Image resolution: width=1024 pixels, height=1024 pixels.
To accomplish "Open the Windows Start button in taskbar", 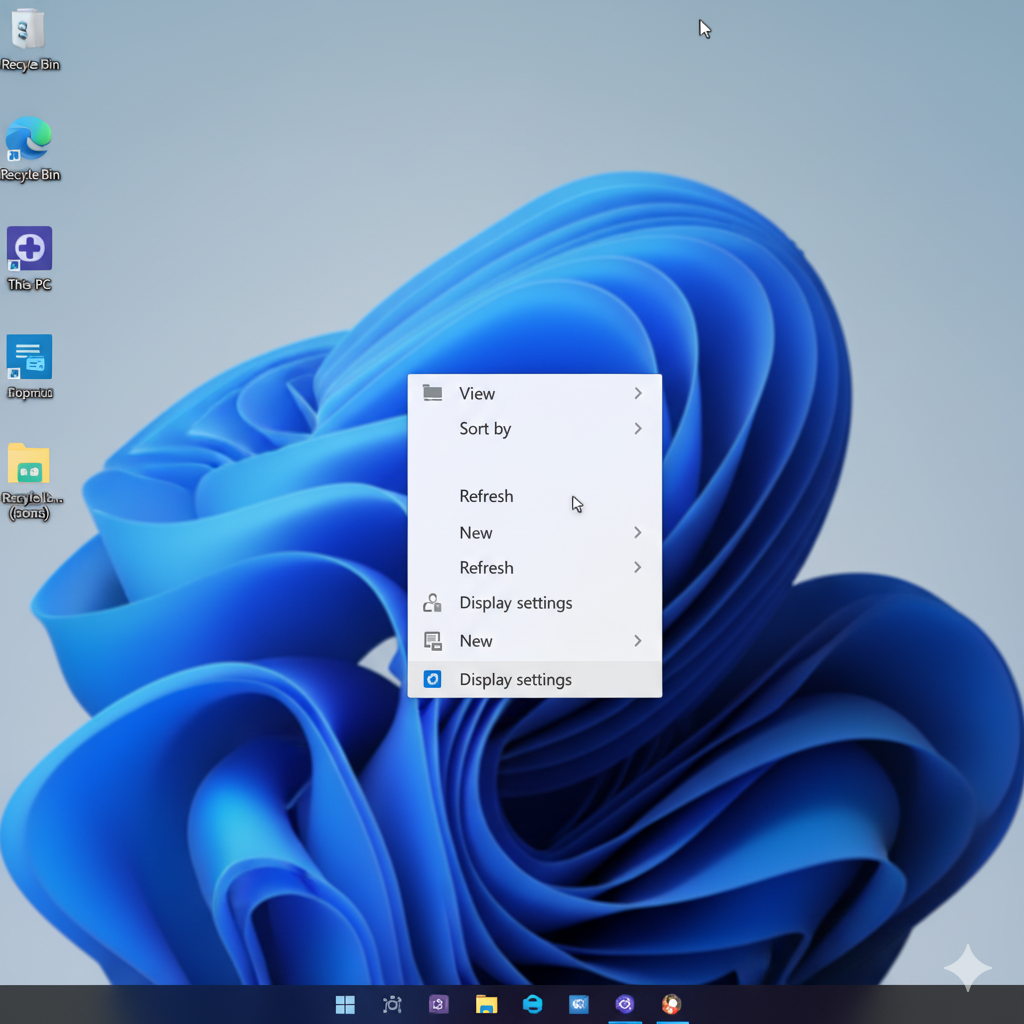I will (x=345, y=1004).
